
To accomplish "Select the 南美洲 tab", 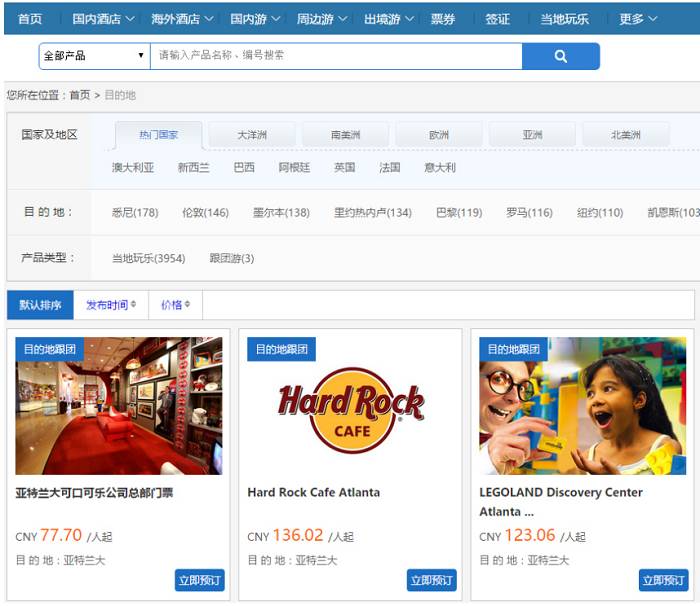I will click(x=346, y=135).
